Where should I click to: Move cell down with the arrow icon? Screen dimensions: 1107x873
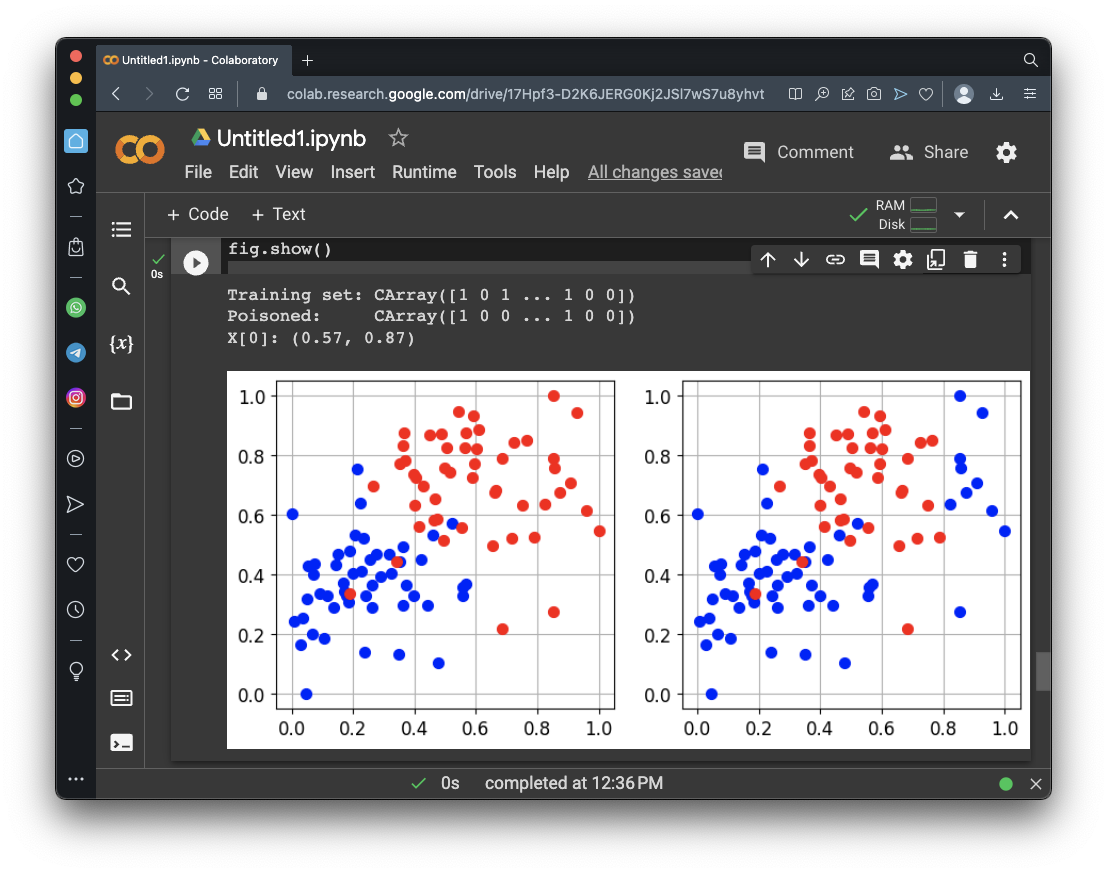point(801,260)
